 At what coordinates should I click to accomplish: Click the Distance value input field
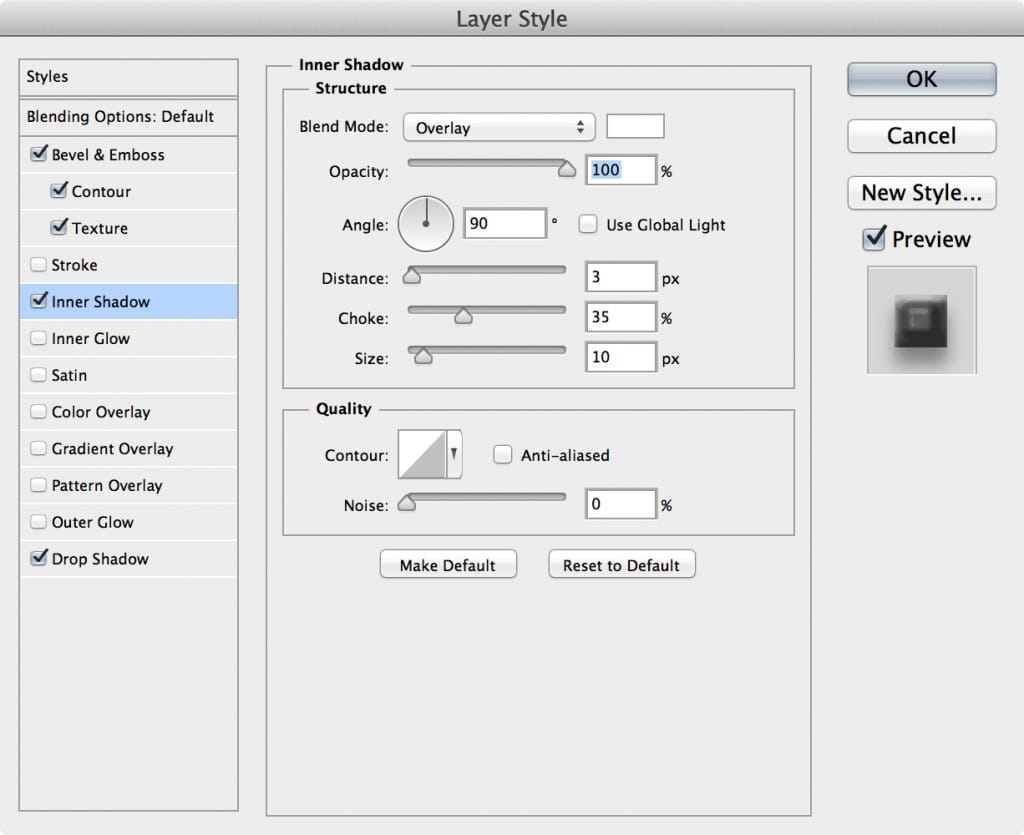[x=620, y=277]
